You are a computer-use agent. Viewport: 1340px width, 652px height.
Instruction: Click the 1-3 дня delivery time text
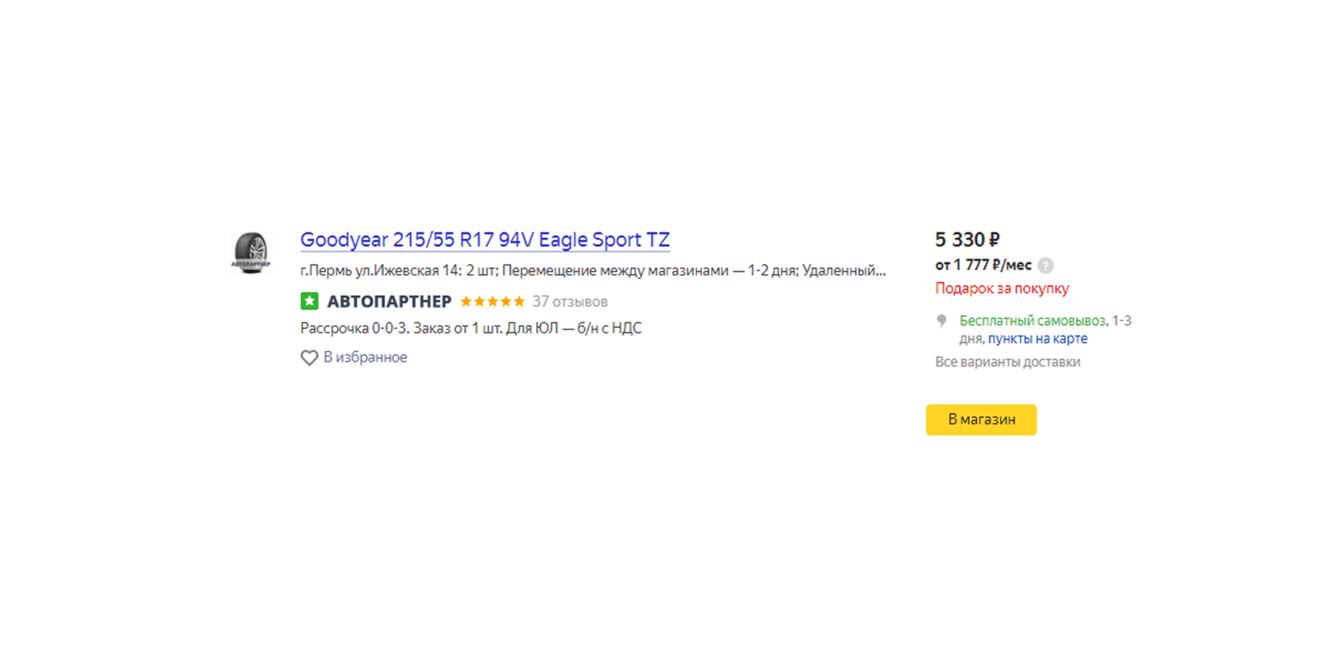[1122, 321]
